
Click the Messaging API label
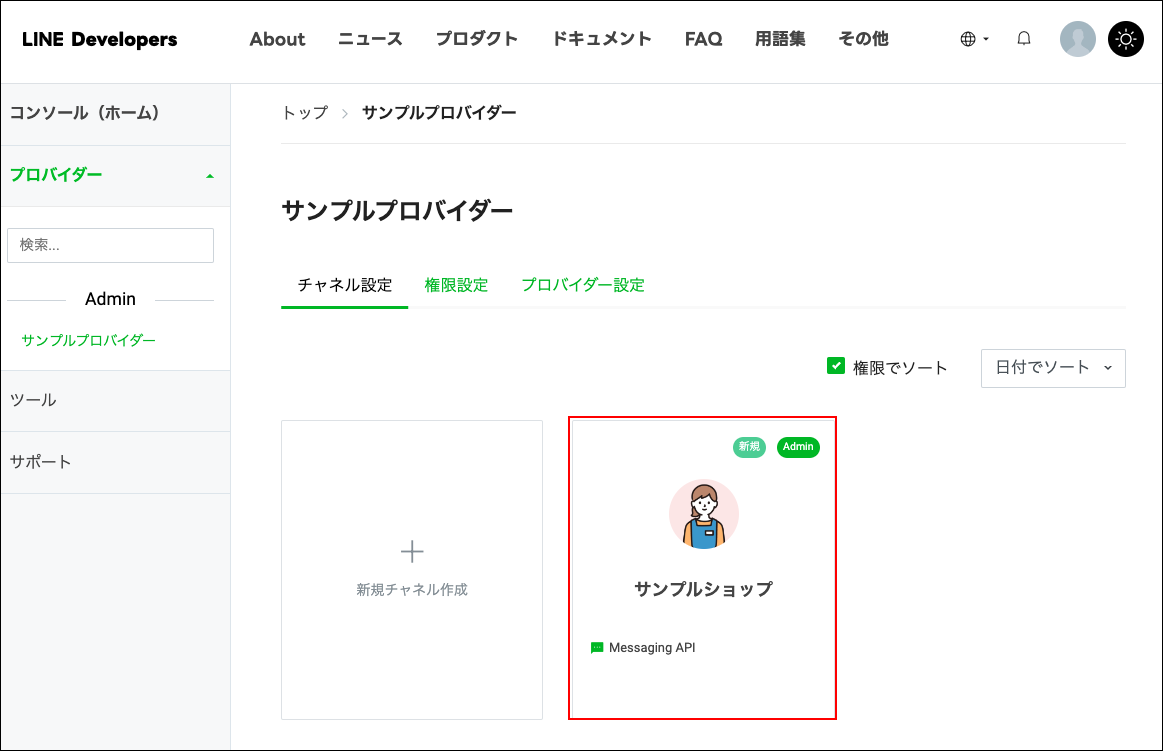tap(652, 648)
